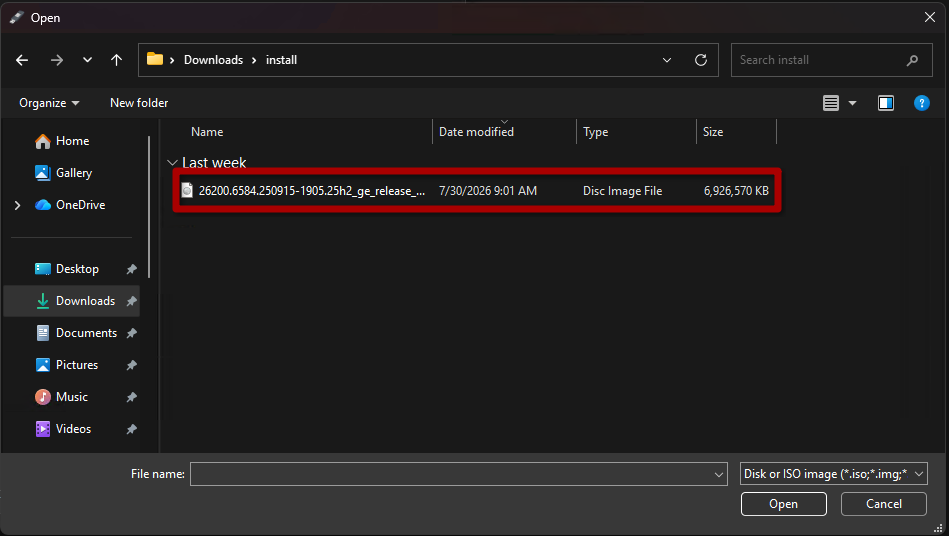Expand the OneDrive tree node

18,205
